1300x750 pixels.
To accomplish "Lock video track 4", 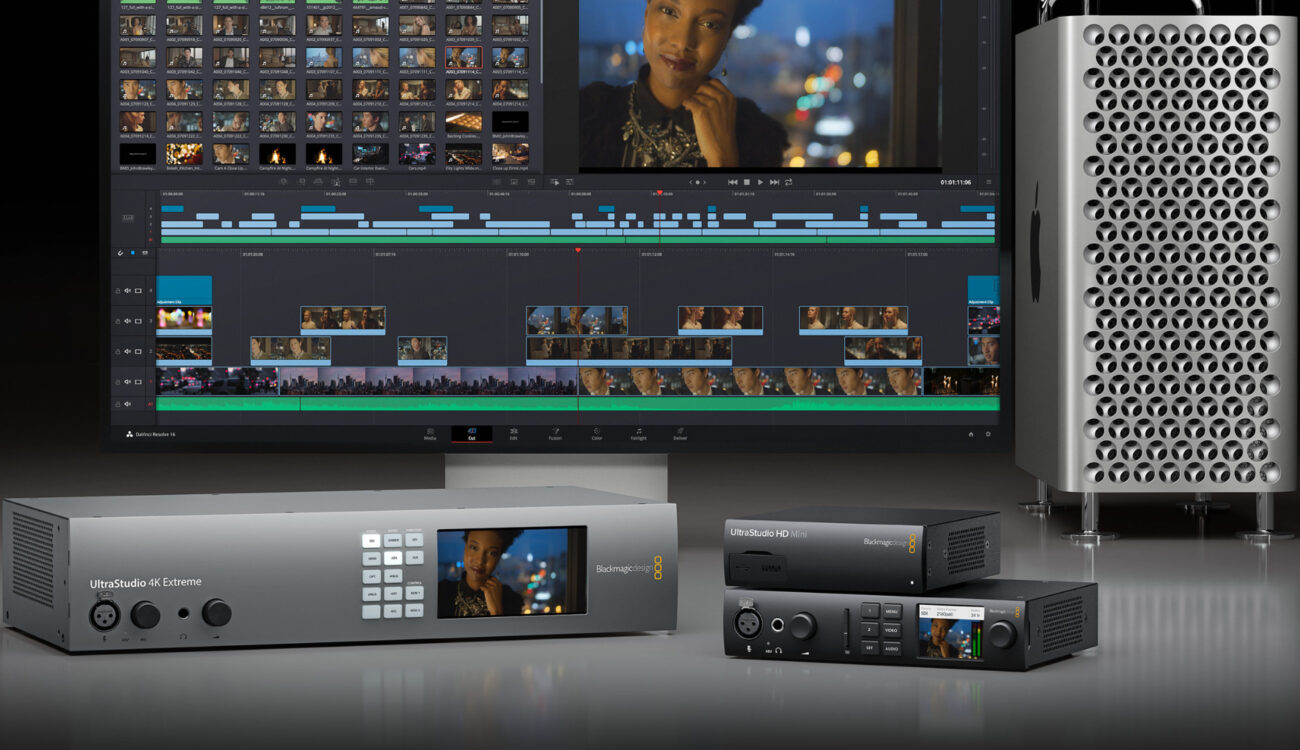I will tap(118, 291).
